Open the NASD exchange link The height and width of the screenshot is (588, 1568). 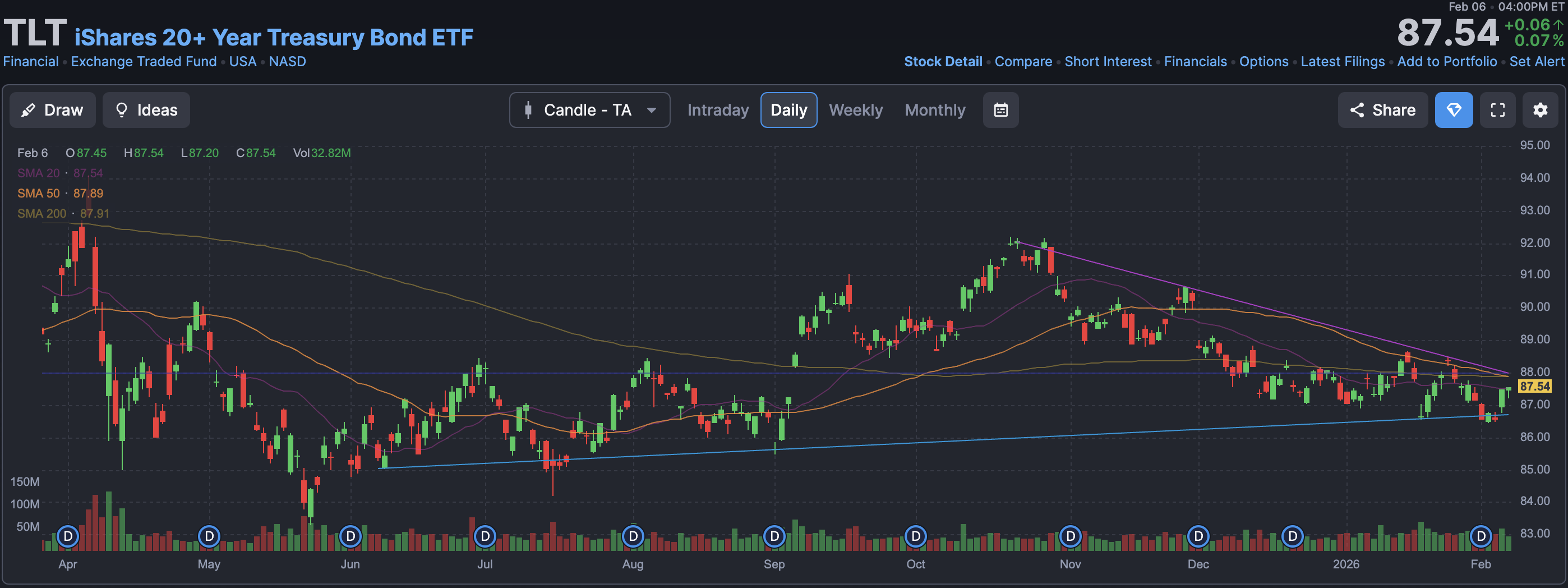tap(287, 62)
